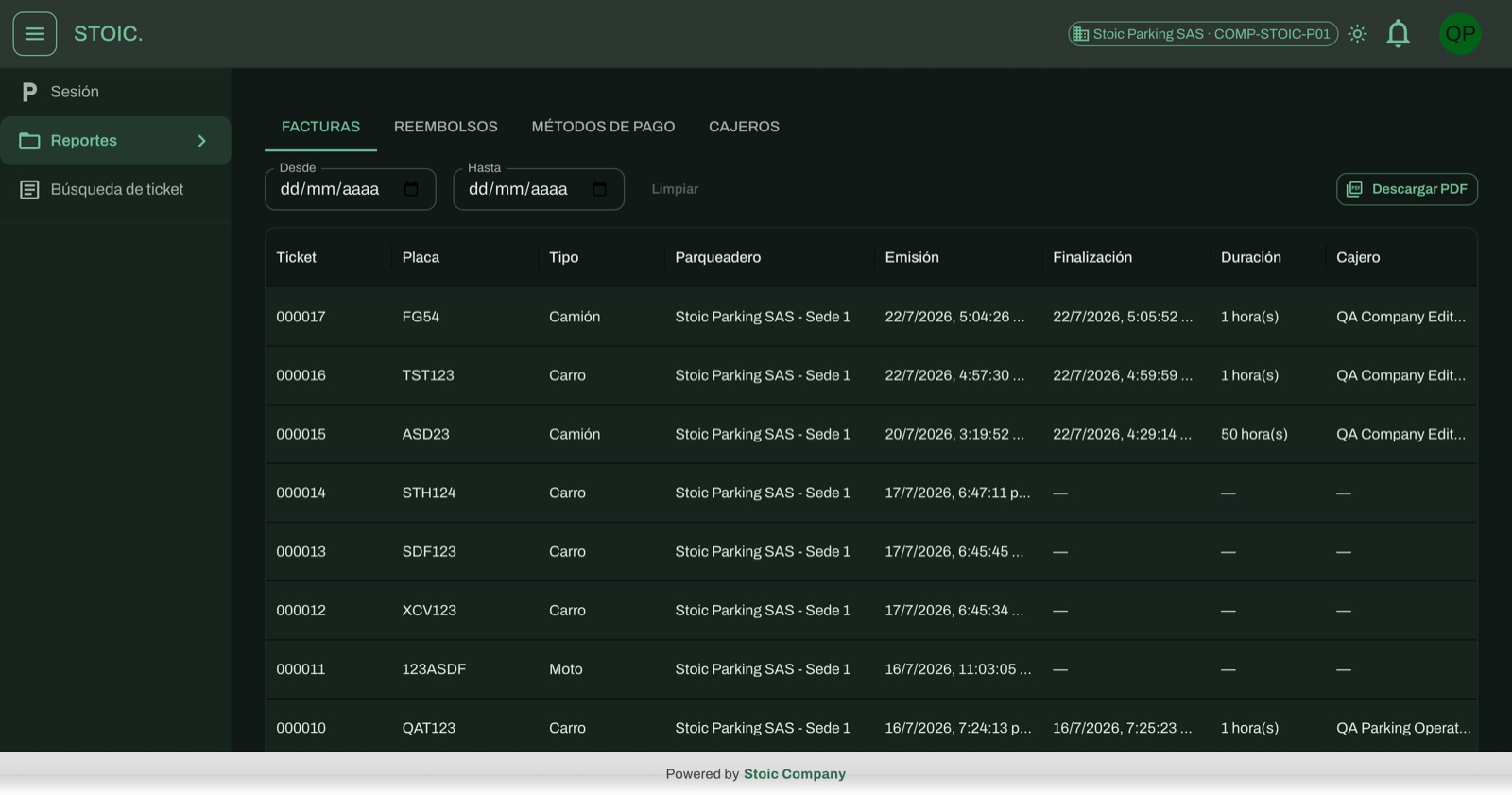Click the Limpiar button
The width and height of the screenshot is (1512, 795).
(x=675, y=189)
